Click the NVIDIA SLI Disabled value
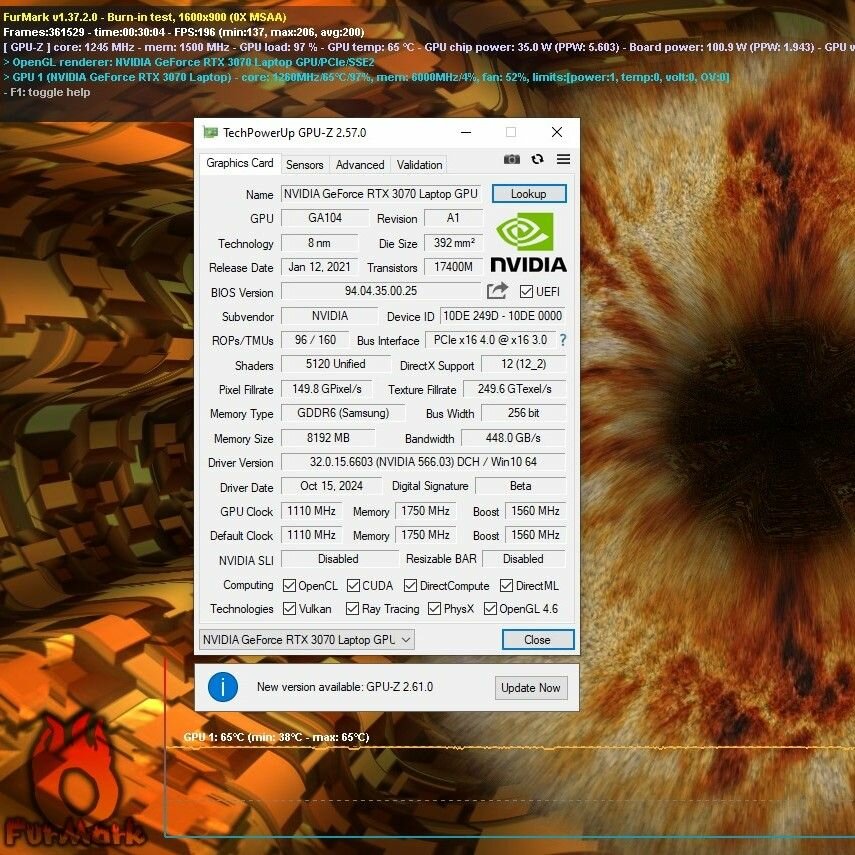Viewport: 855px width, 855px height. (x=338, y=559)
